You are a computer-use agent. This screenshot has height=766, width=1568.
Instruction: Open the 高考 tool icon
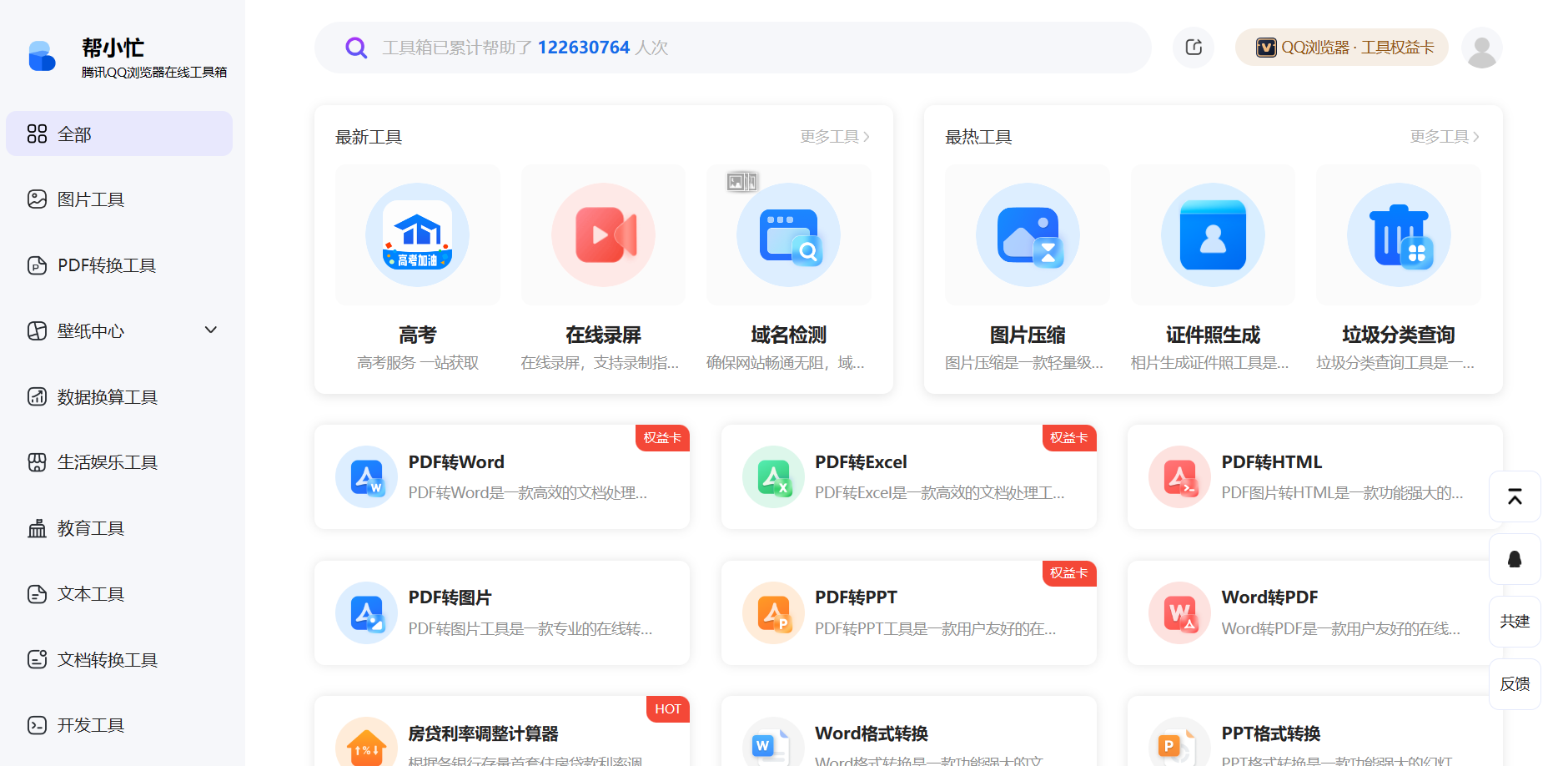click(418, 235)
